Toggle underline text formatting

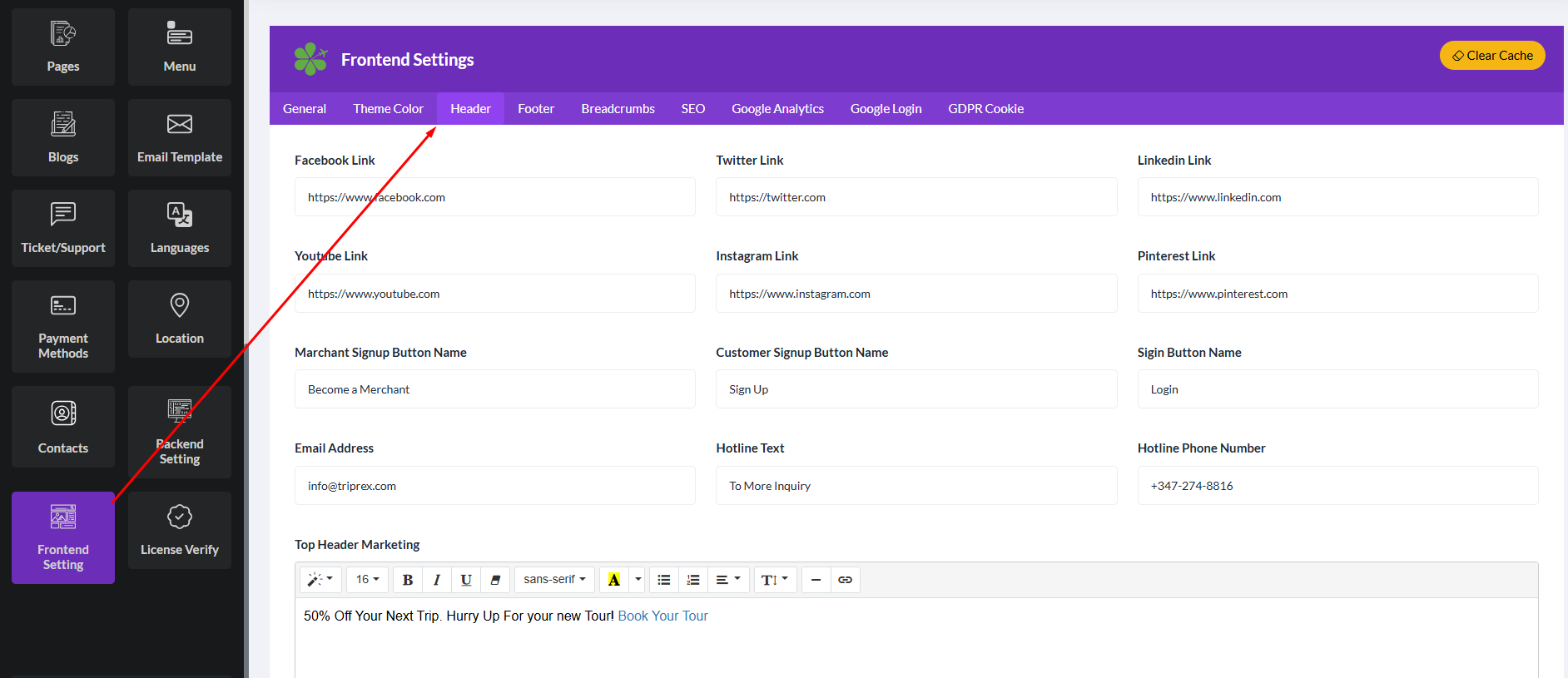point(466,580)
